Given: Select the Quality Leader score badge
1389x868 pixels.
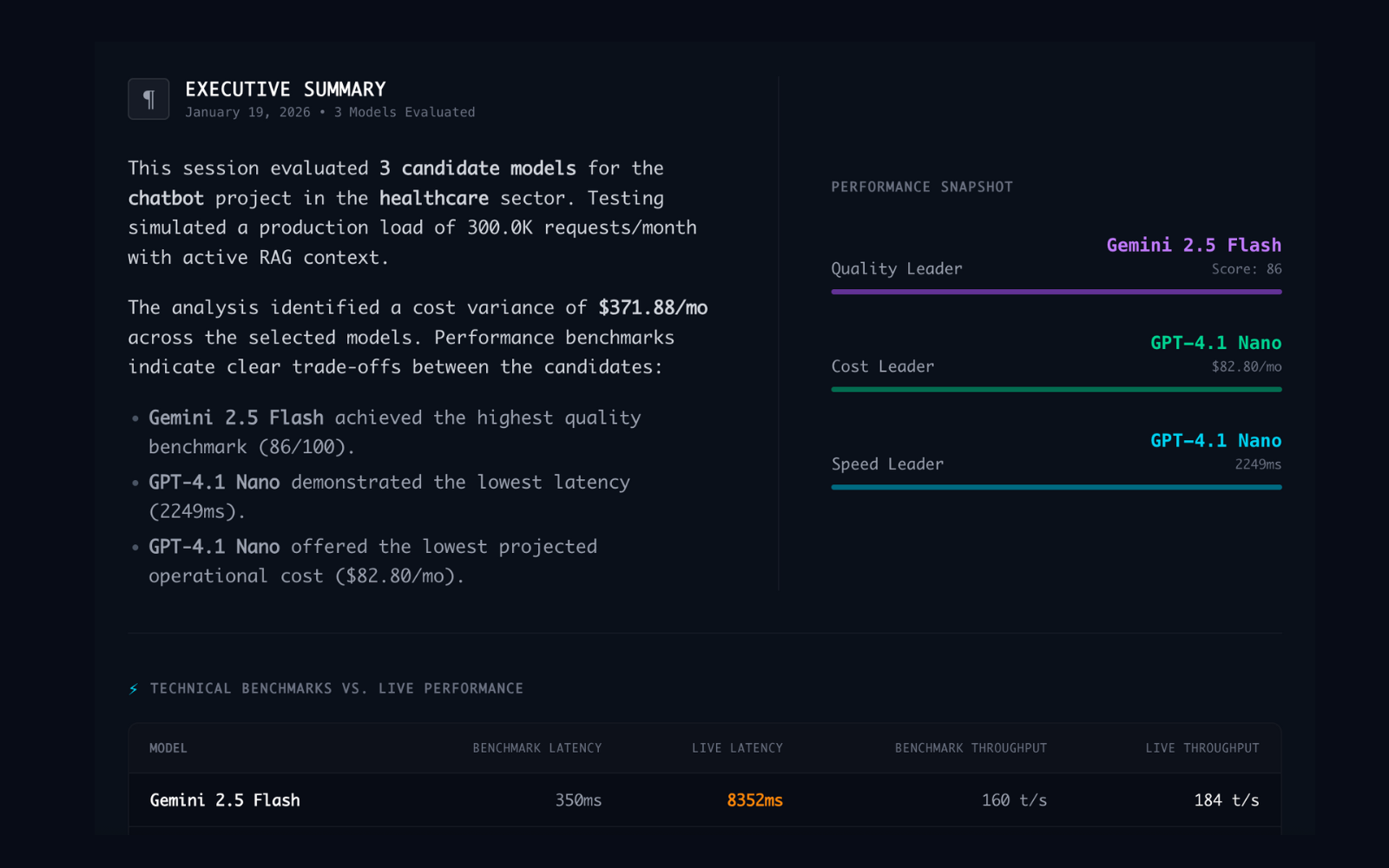Looking at the screenshot, I should 1241,269.
